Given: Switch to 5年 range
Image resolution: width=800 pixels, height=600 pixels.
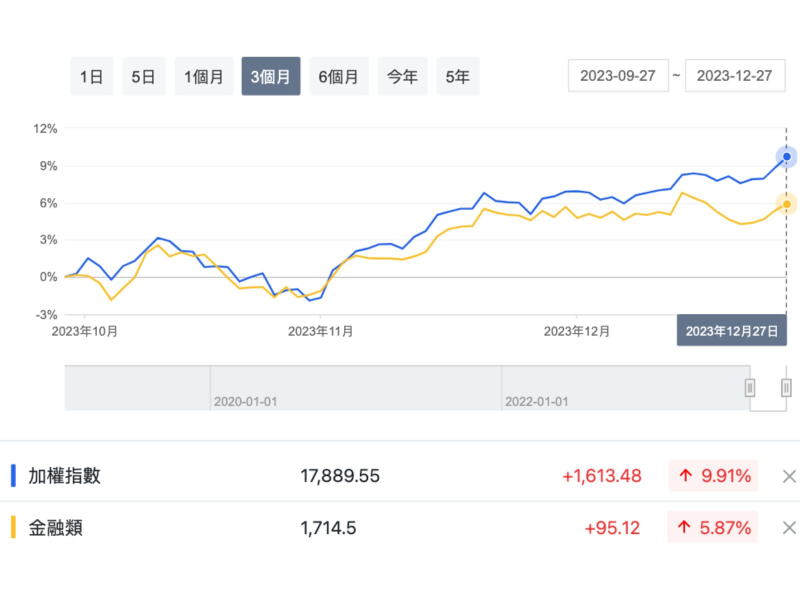Looking at the screenshot, I should (457, 76).
